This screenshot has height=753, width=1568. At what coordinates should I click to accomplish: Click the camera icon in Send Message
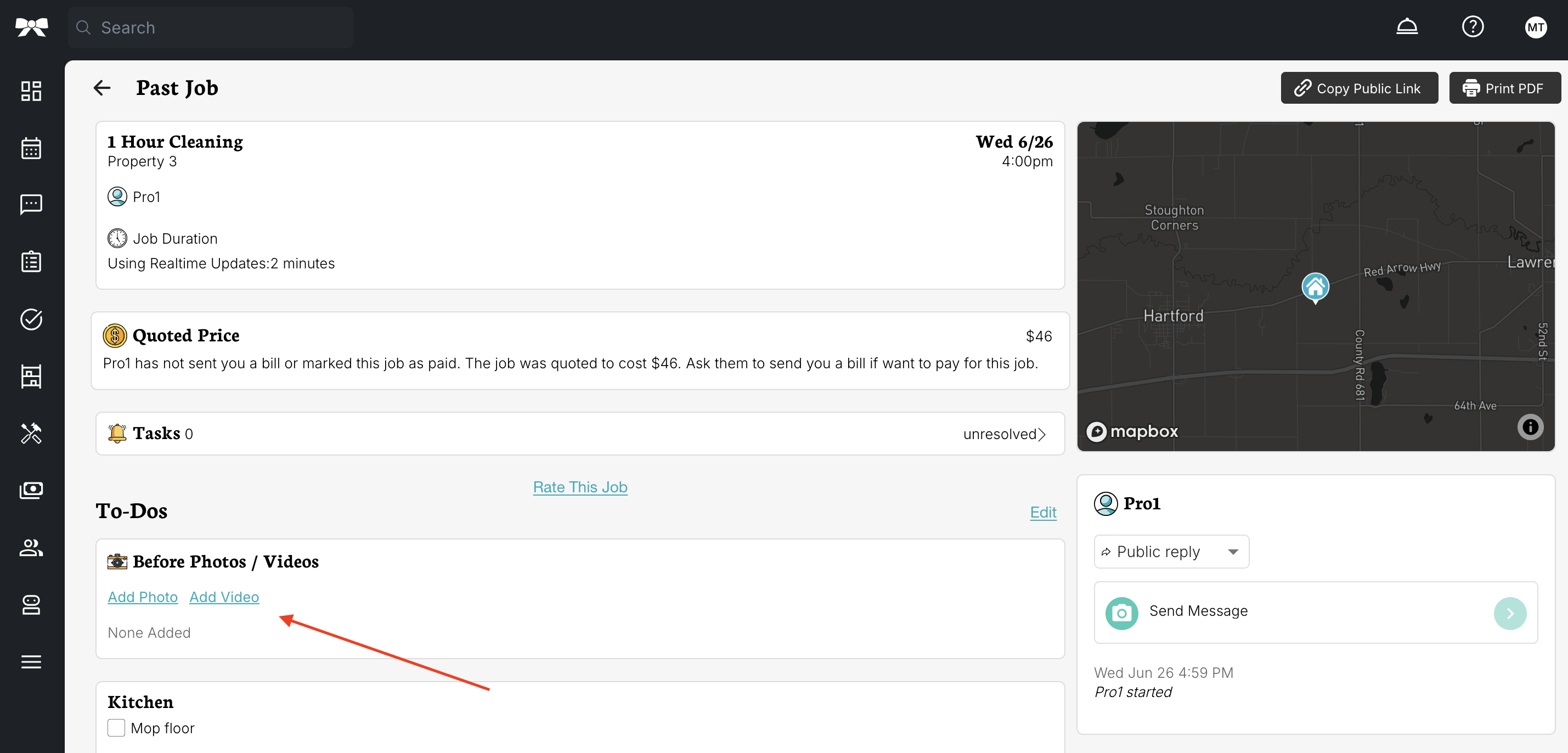(1121, 613)
